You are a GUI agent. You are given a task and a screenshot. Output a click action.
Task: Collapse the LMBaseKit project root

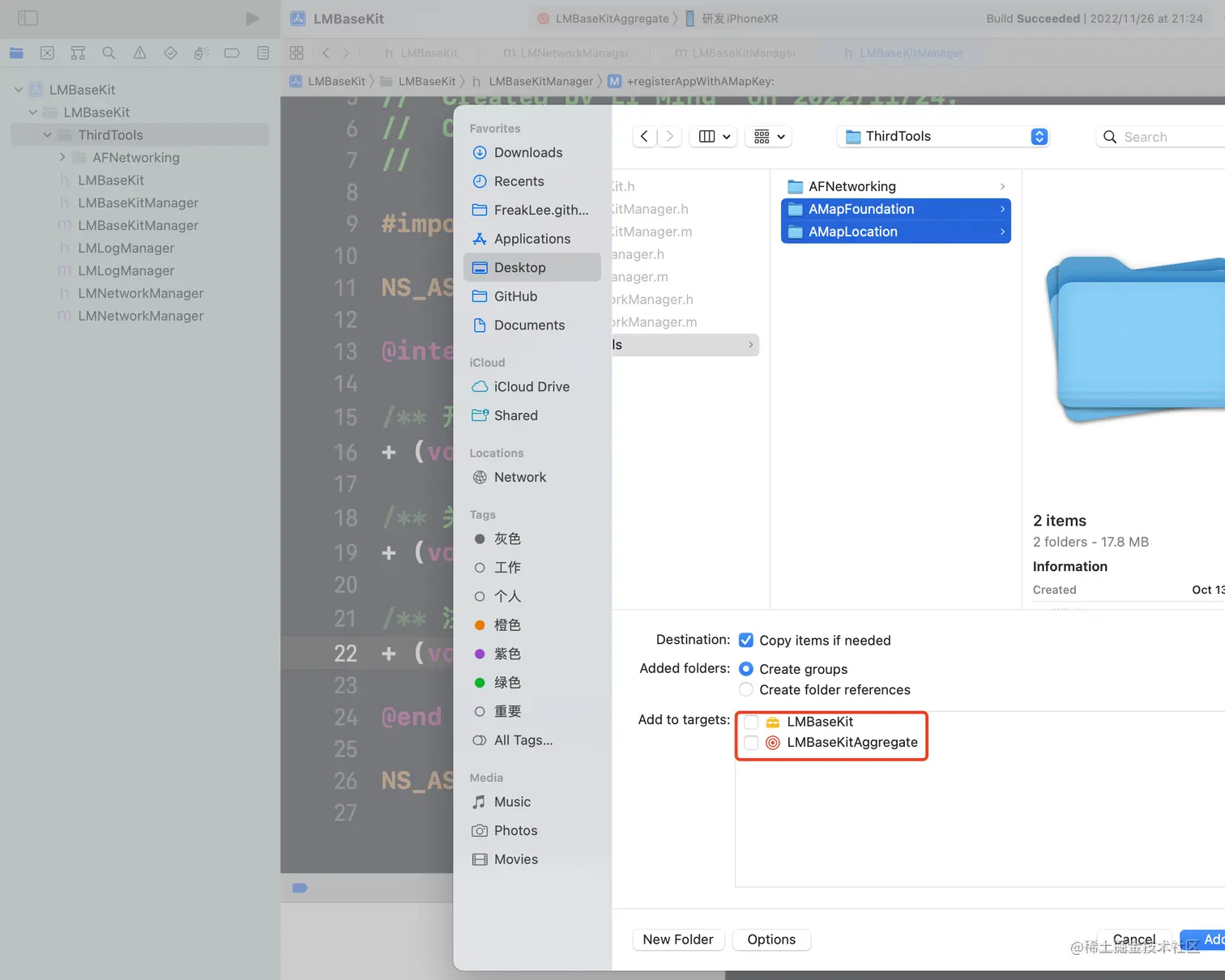18,90
